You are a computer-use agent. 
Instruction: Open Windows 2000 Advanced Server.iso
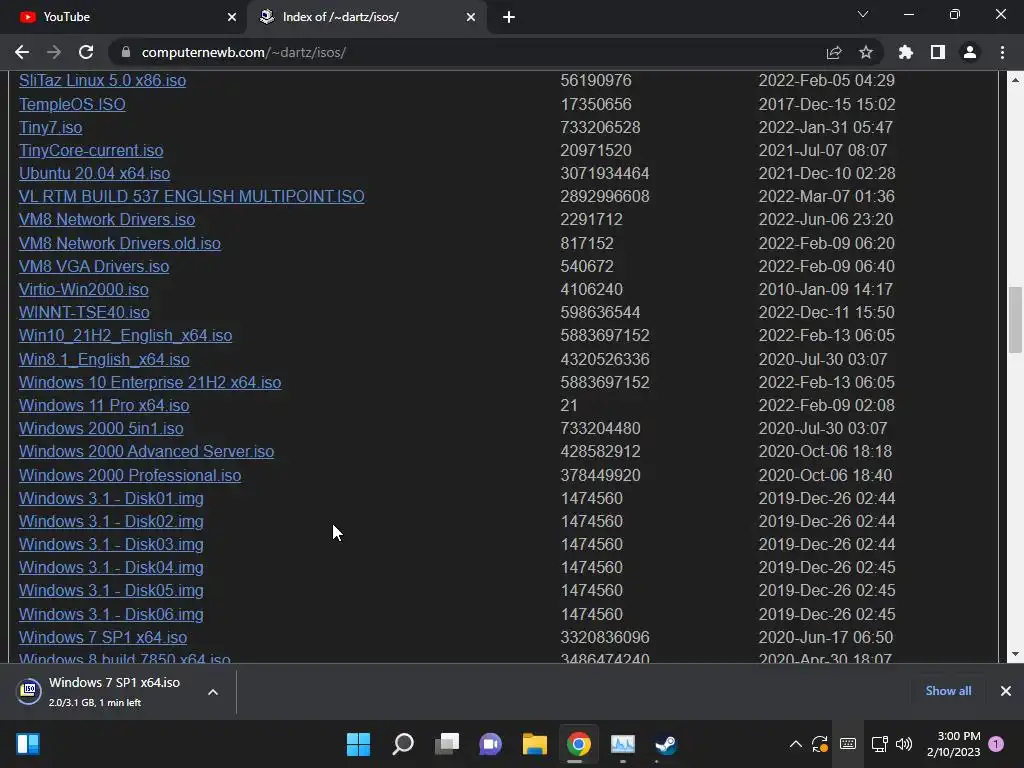point(147,451)
